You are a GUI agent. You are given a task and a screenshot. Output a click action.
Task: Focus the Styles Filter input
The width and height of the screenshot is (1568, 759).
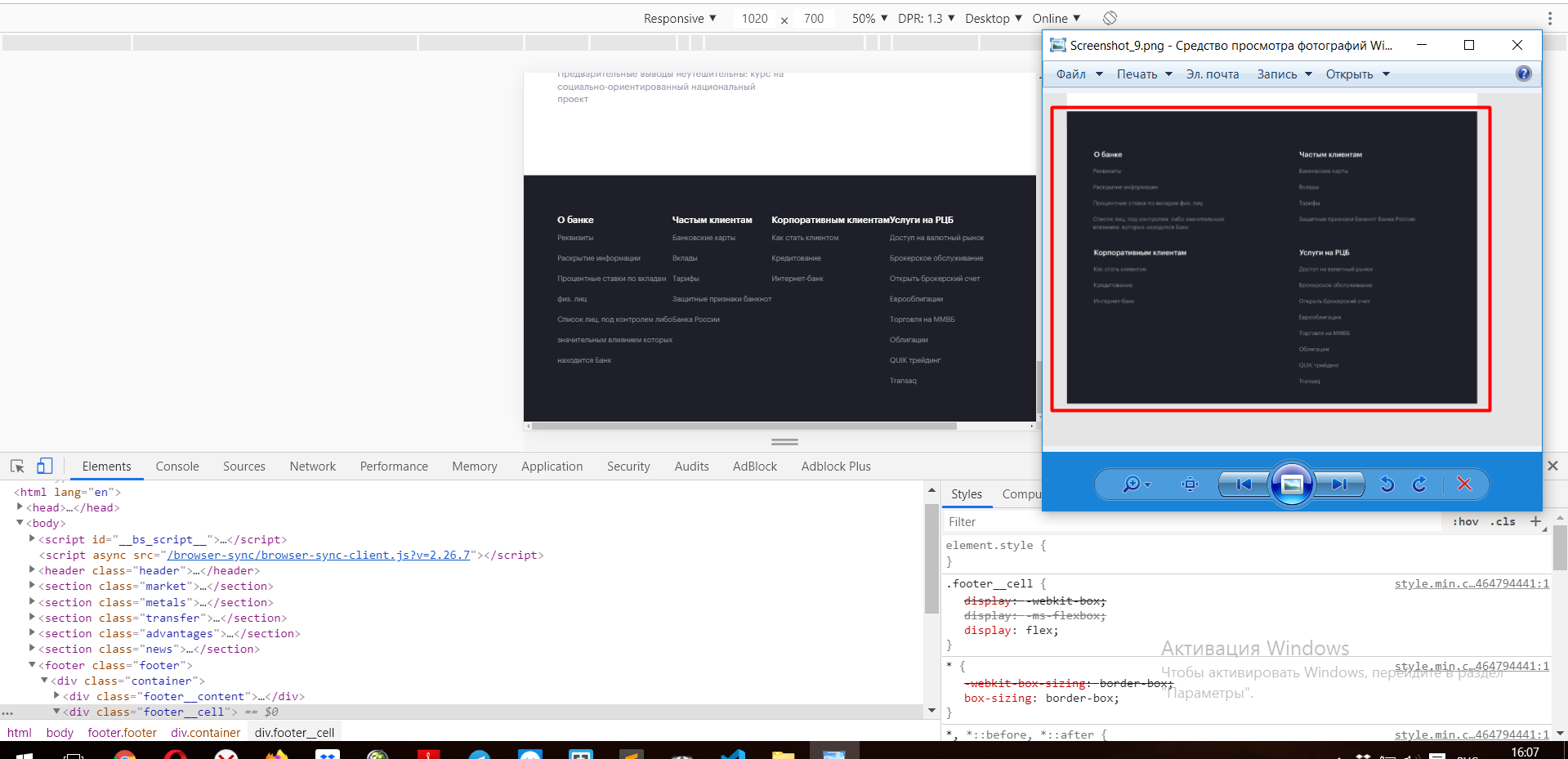coord(1193,521)
